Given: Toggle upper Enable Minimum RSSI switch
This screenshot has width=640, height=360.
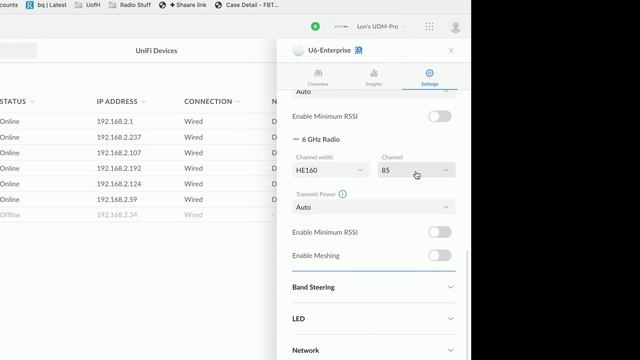Looking at the screenshot, I should coord(440,116).
